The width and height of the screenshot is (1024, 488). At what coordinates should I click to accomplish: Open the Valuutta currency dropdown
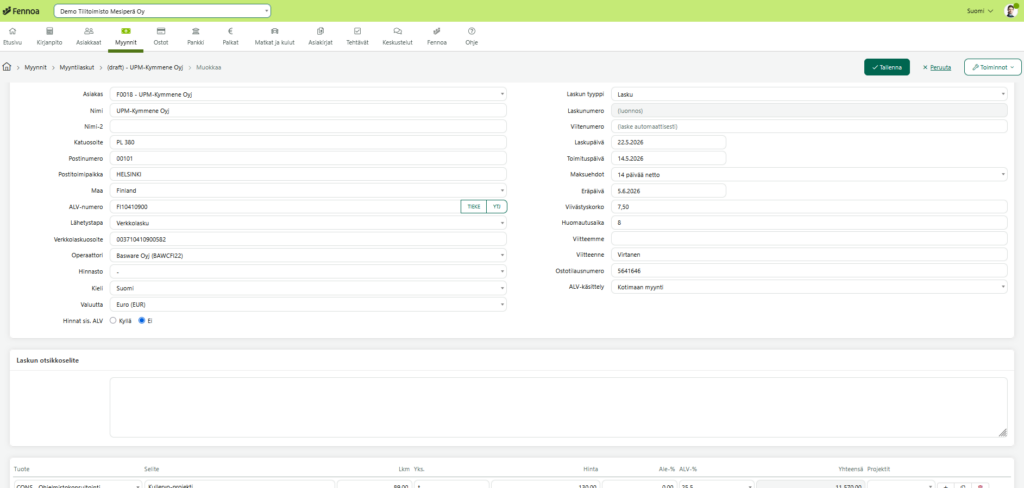(308, 304)
